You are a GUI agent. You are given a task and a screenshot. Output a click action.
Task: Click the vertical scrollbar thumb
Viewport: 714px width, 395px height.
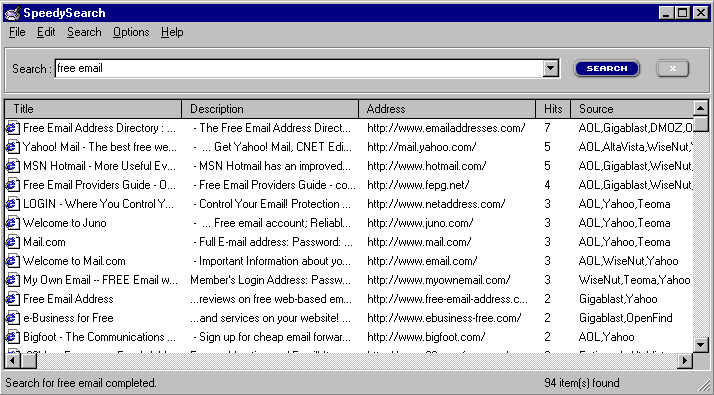(700, 124)
